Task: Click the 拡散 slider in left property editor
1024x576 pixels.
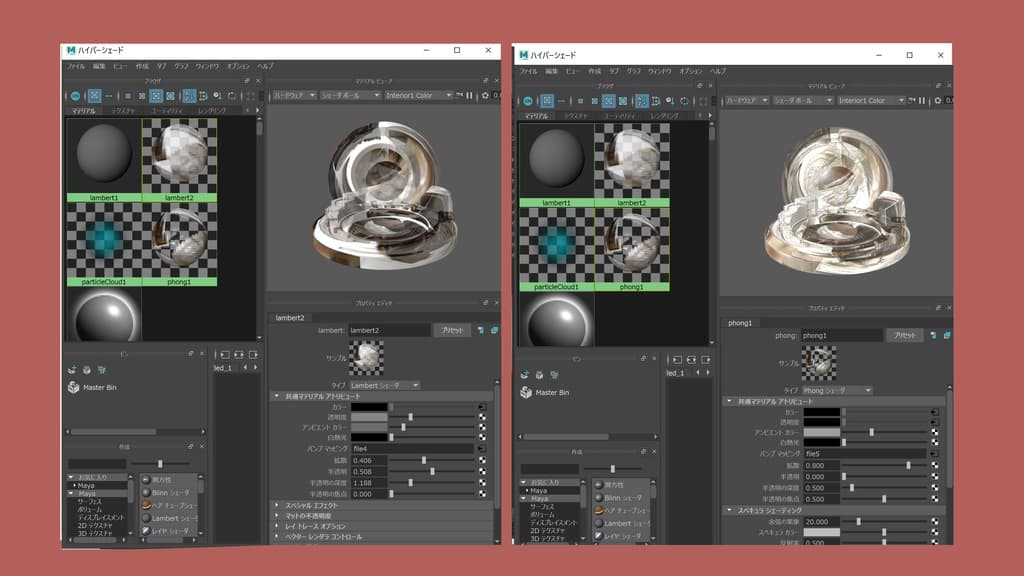Action: [x=432, y=460]
